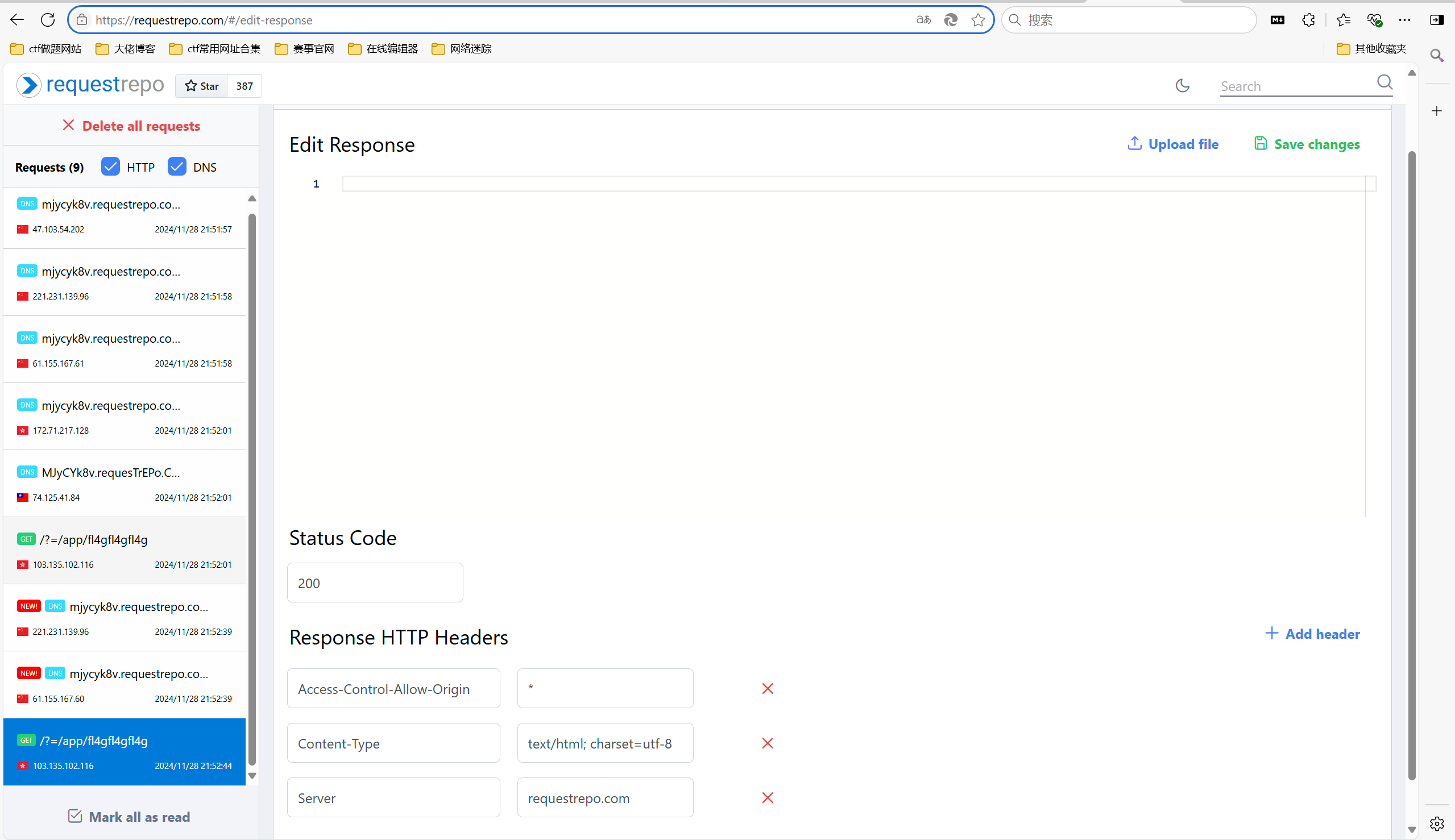Viewport: 1455px width, 840px height.
Task: Open the 赛事官网 bookmarks folder
Action: click(304, 48)
